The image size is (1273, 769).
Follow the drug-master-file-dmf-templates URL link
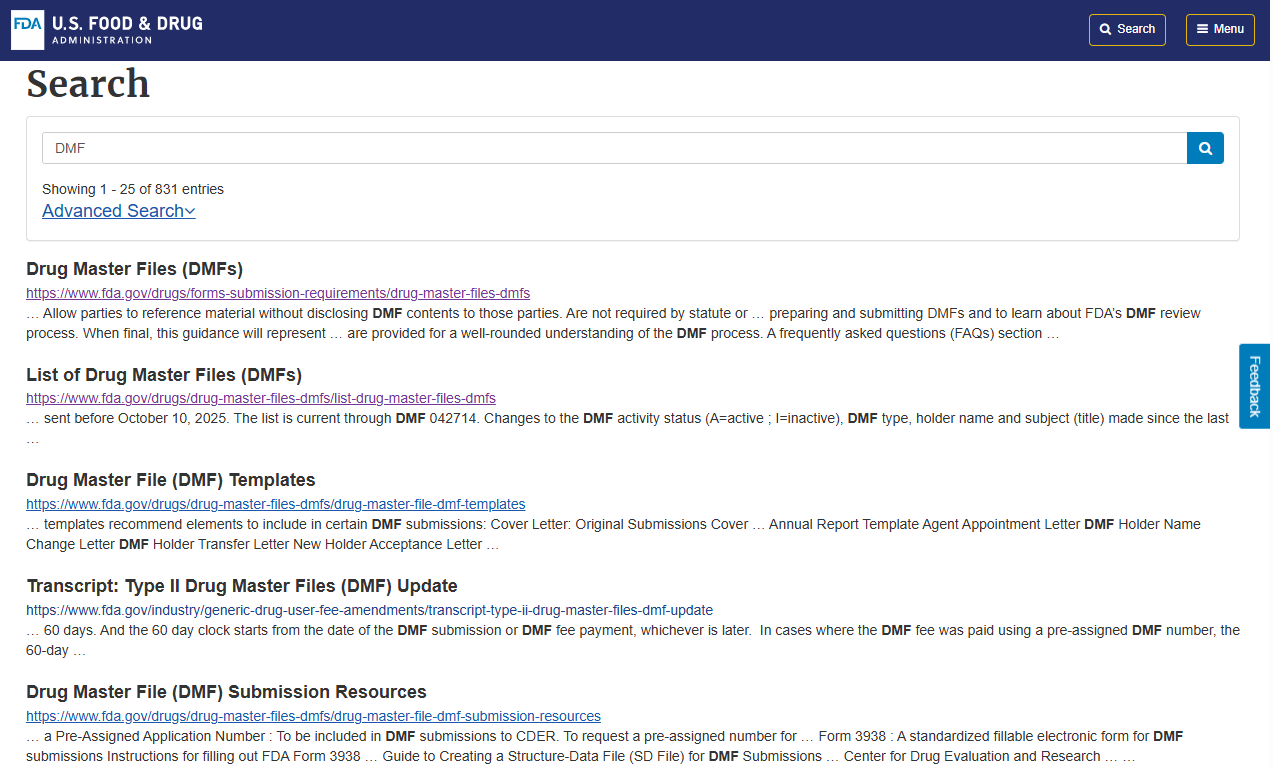276,504
